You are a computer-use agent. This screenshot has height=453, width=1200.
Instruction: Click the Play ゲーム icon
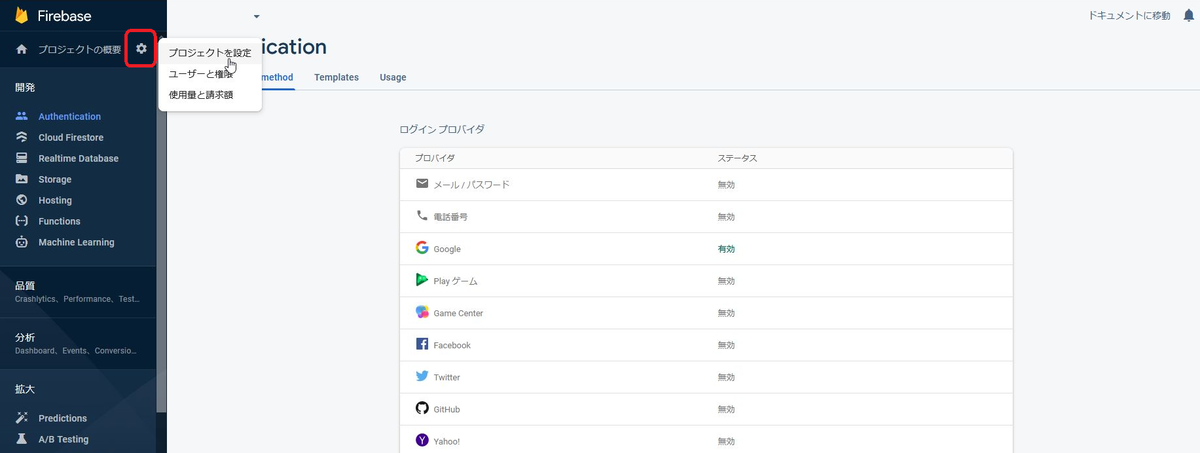click(x=422, y=280)
